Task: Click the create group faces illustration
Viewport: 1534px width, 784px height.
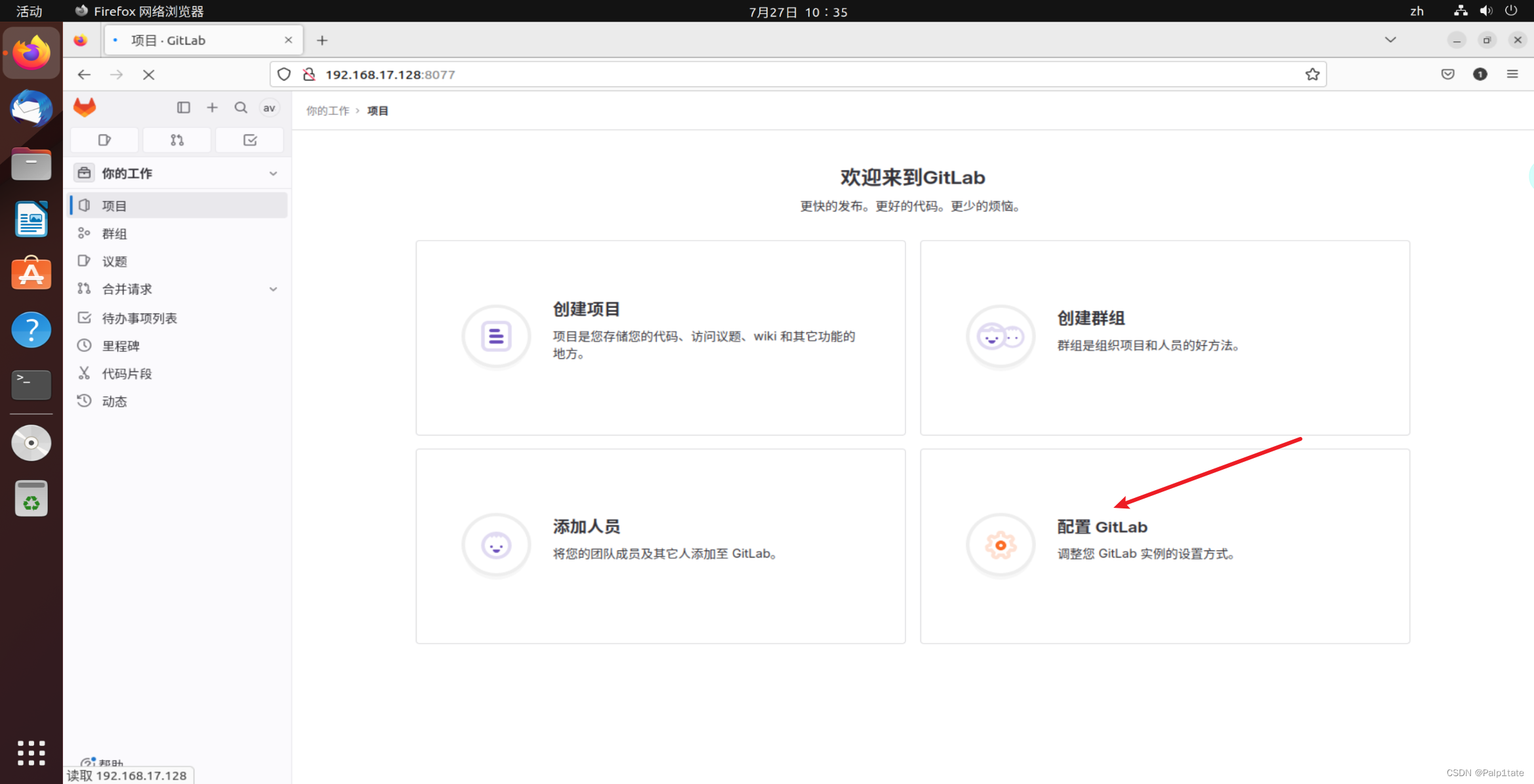Action: point(1001,337)
